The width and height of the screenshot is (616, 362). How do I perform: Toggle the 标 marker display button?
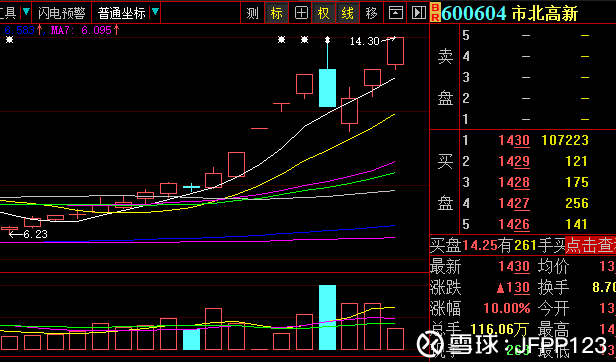pyautogui.click(x=277, y=13)
